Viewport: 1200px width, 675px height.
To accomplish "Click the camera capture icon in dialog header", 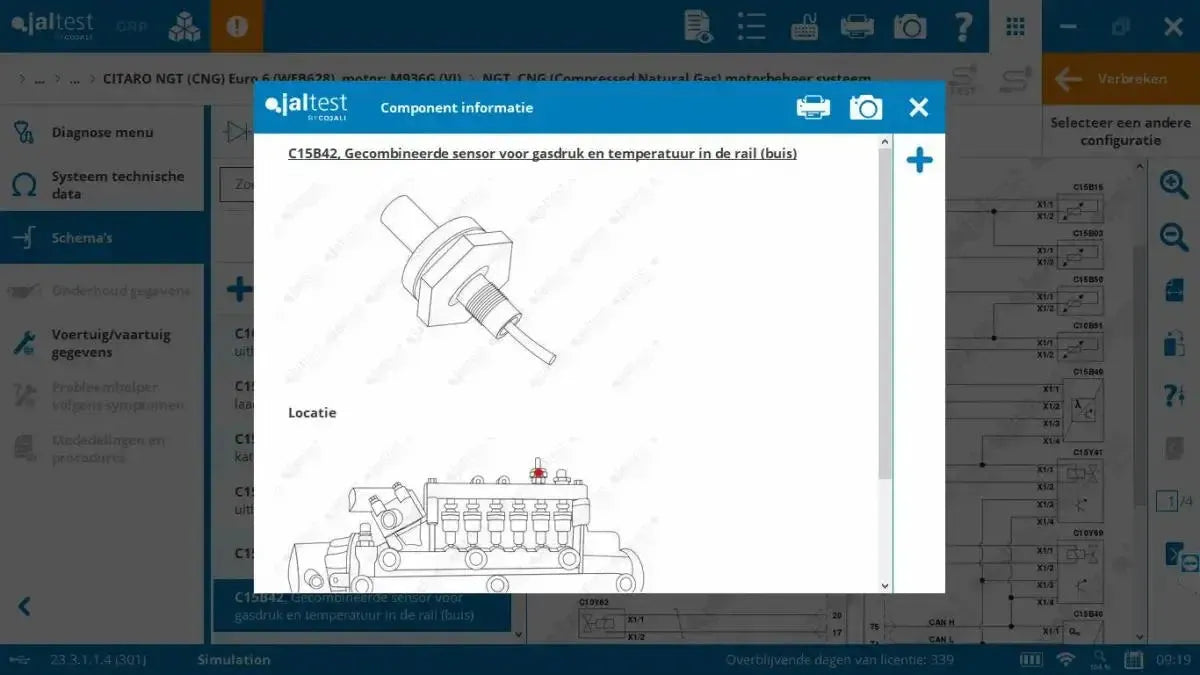I will click(866, 107).
